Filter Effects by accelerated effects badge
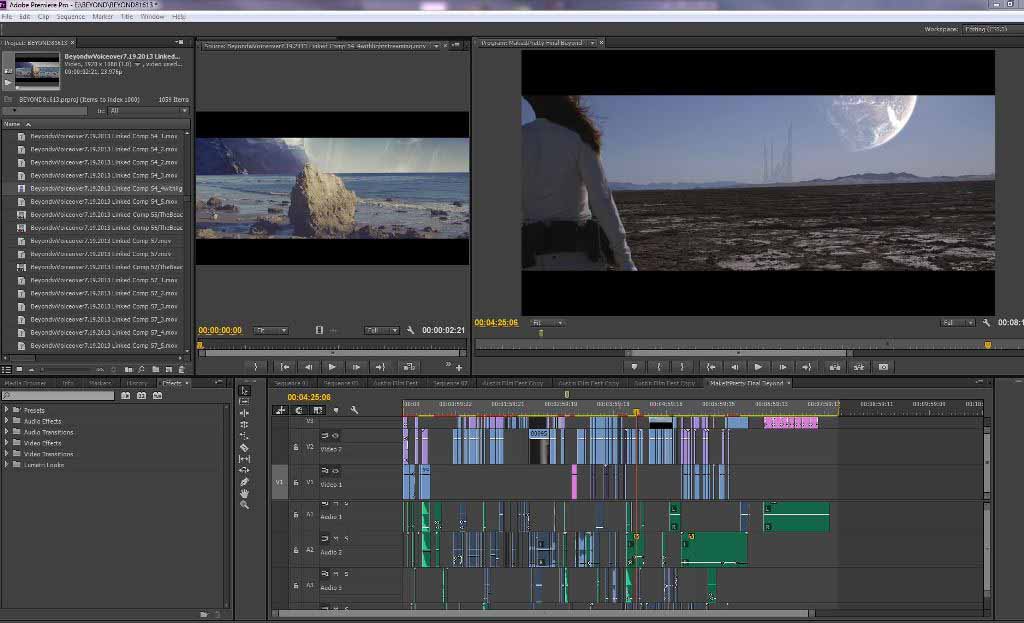This screenshot has height=623, width=1024. click(125, 396)
